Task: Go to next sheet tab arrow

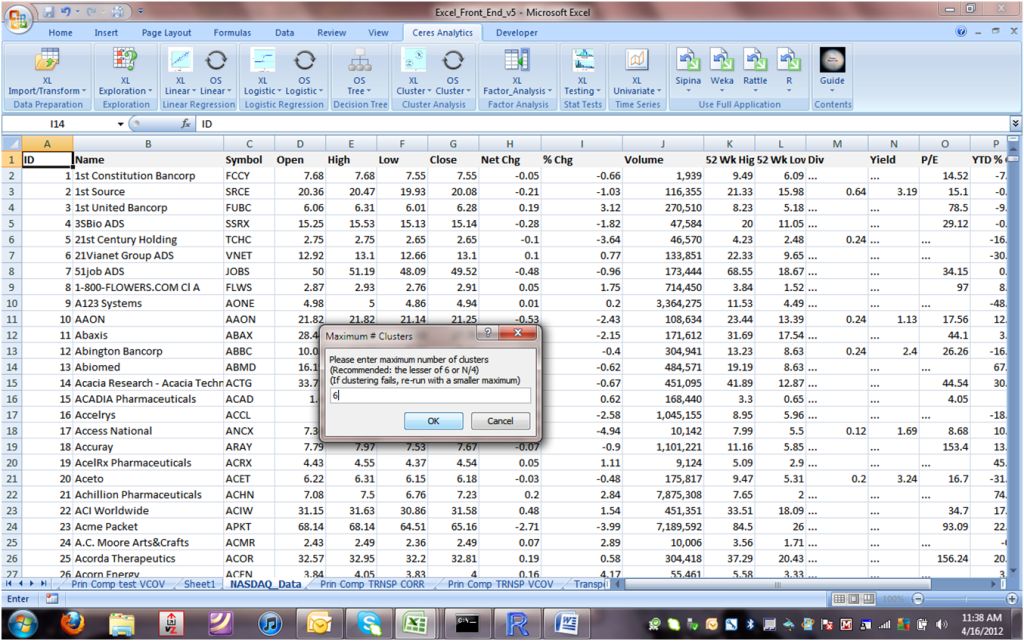Action: (31, 584)
